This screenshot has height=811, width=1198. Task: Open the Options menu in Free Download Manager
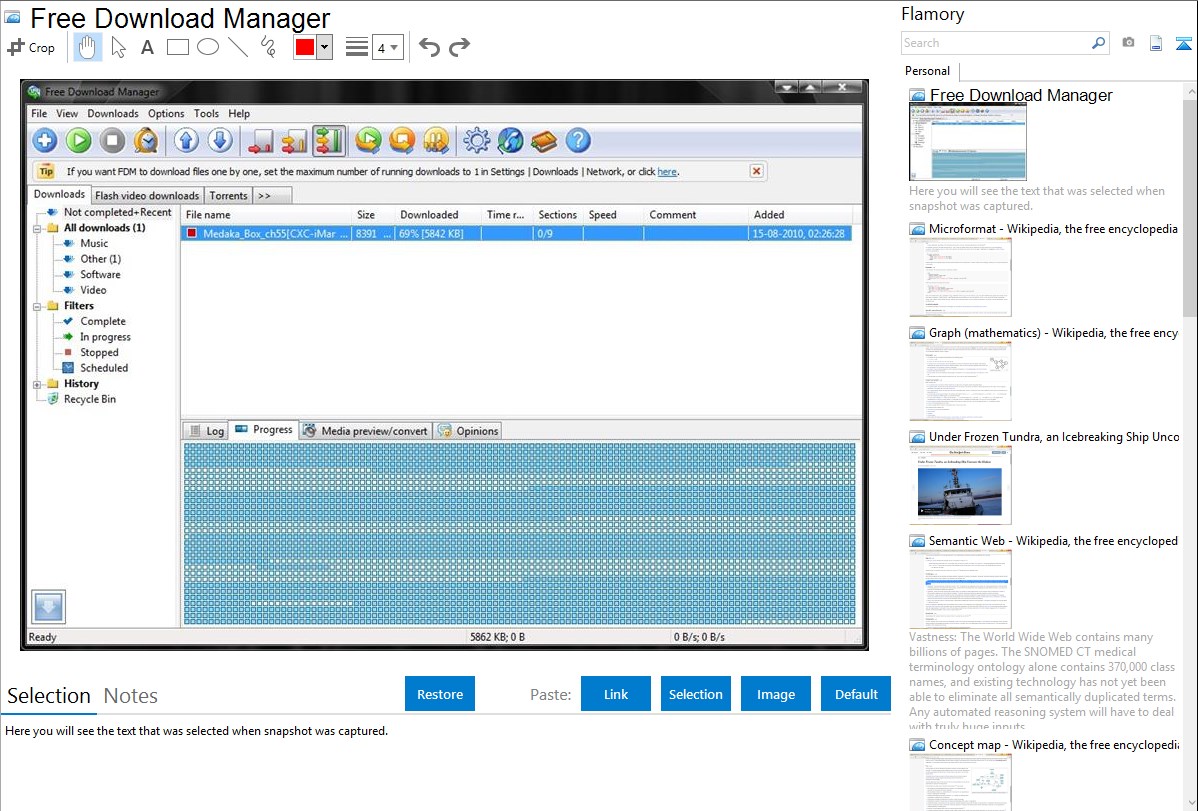[x=166, y=113]
